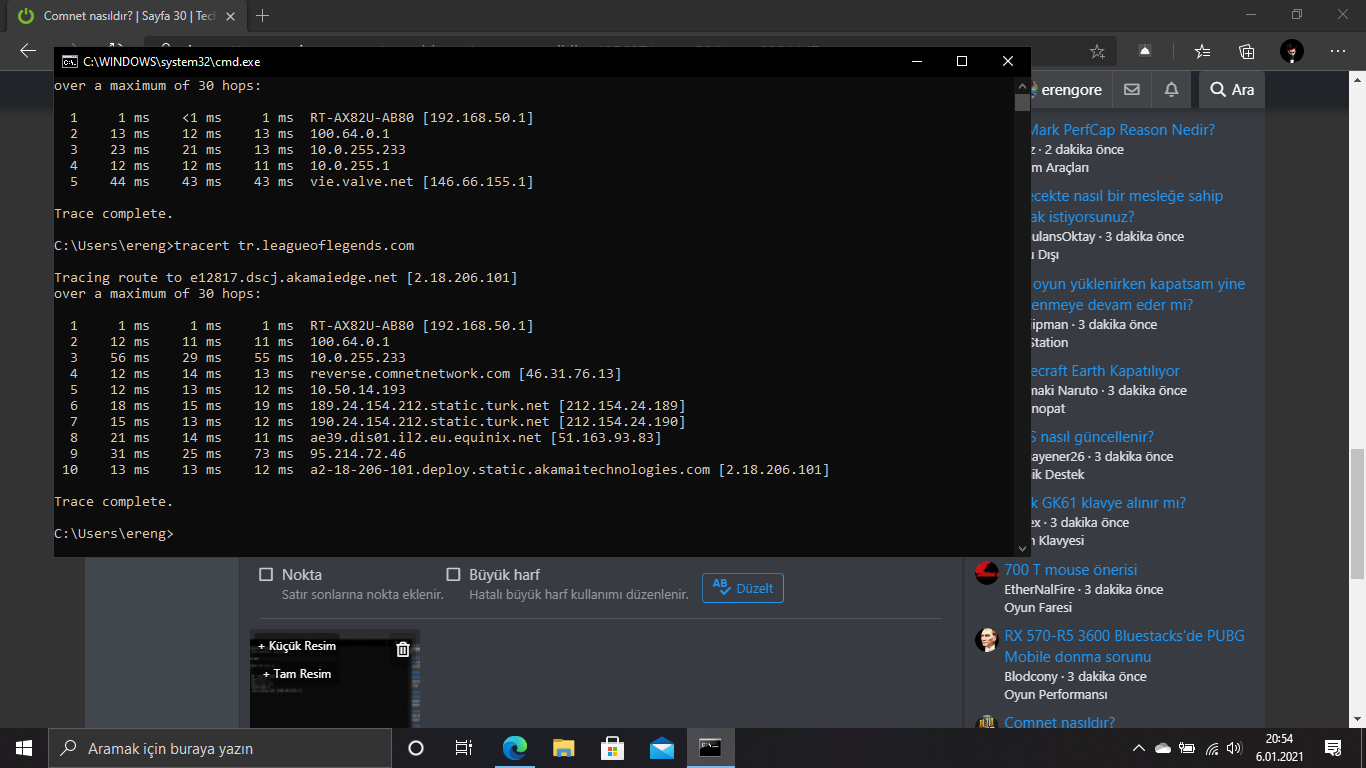Open the Edge Collections icon
This screenshot has height=768, width=1366.
1247,51
